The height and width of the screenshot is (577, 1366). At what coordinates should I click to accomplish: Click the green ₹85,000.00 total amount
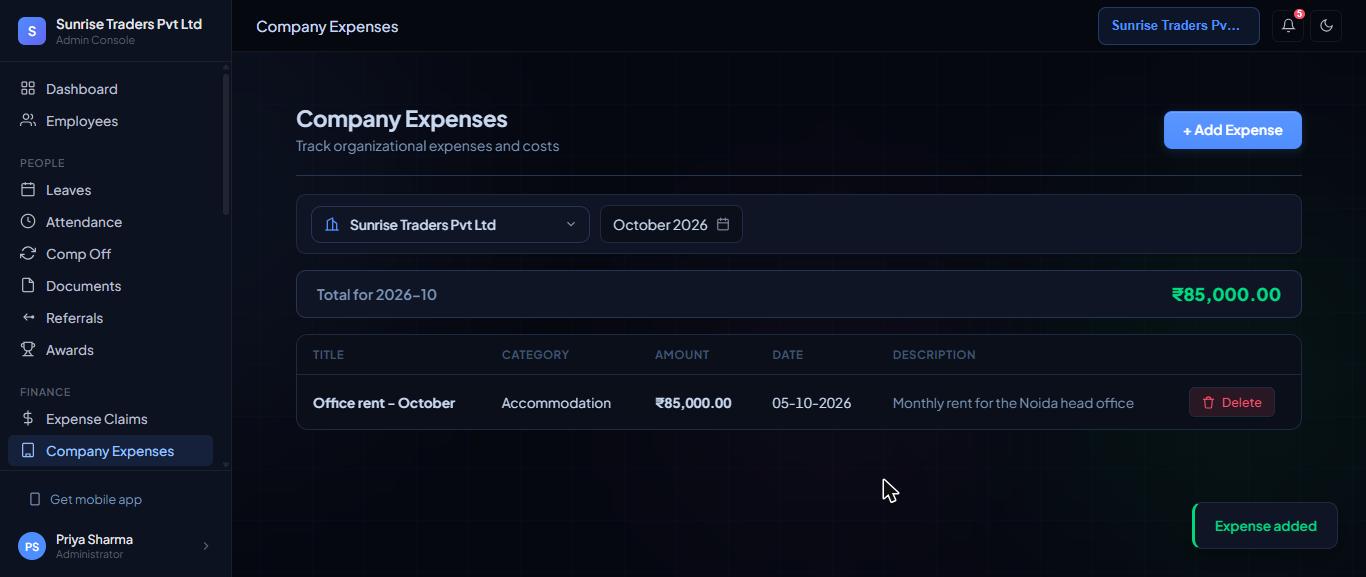pyautogui.click(x=1226, y=294)
